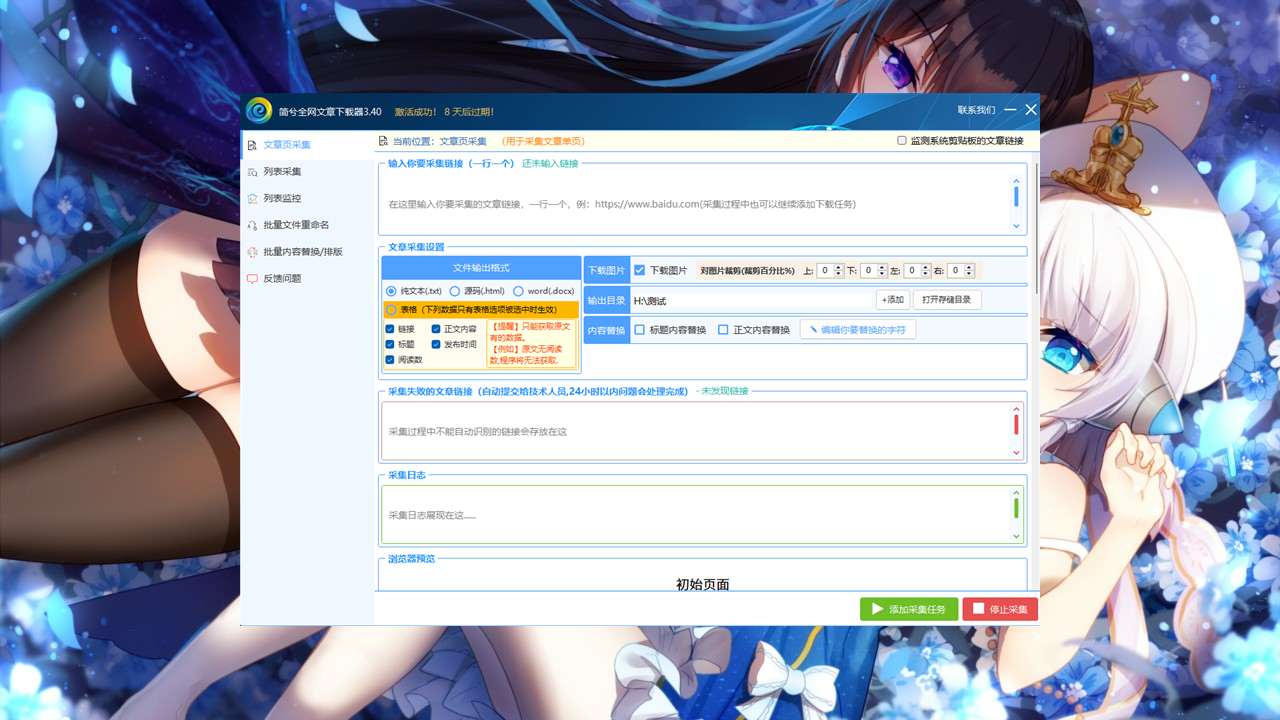Click 联系我们 link in title bar

[x=976, y=110]
